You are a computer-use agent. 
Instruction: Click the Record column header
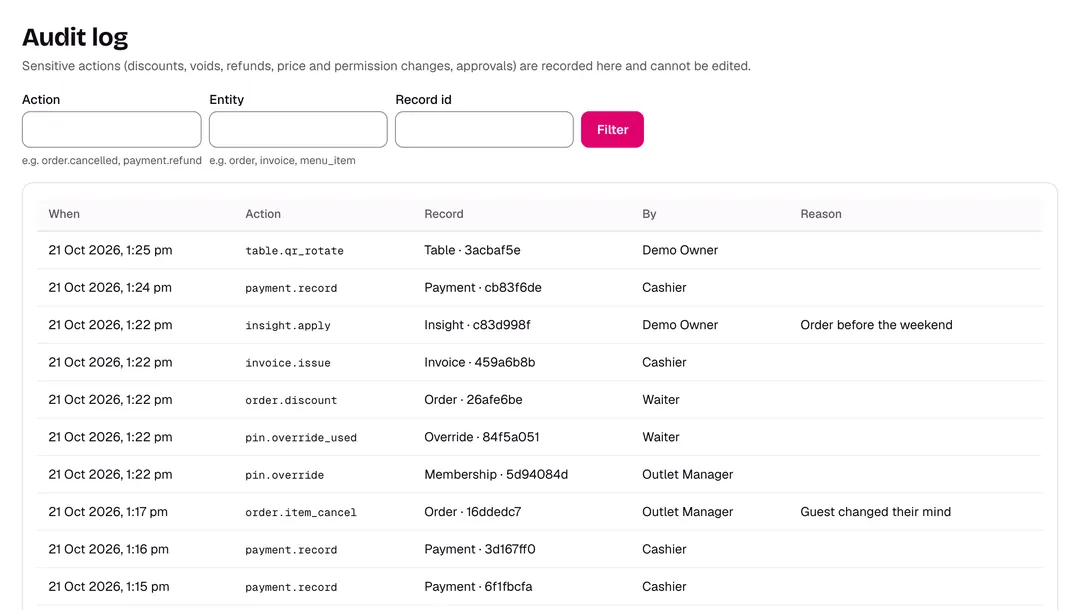[444, 214]
